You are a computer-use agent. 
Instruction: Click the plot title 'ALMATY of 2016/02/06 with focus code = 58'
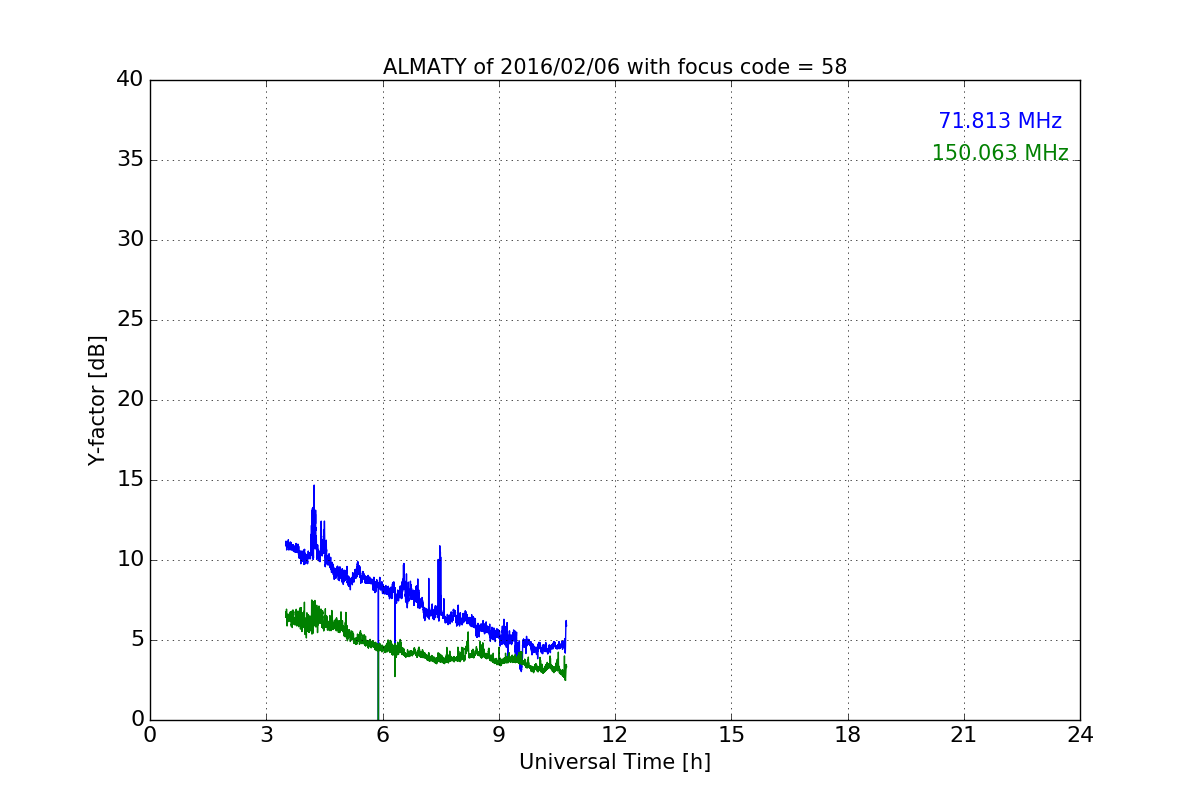coord(615,67)
